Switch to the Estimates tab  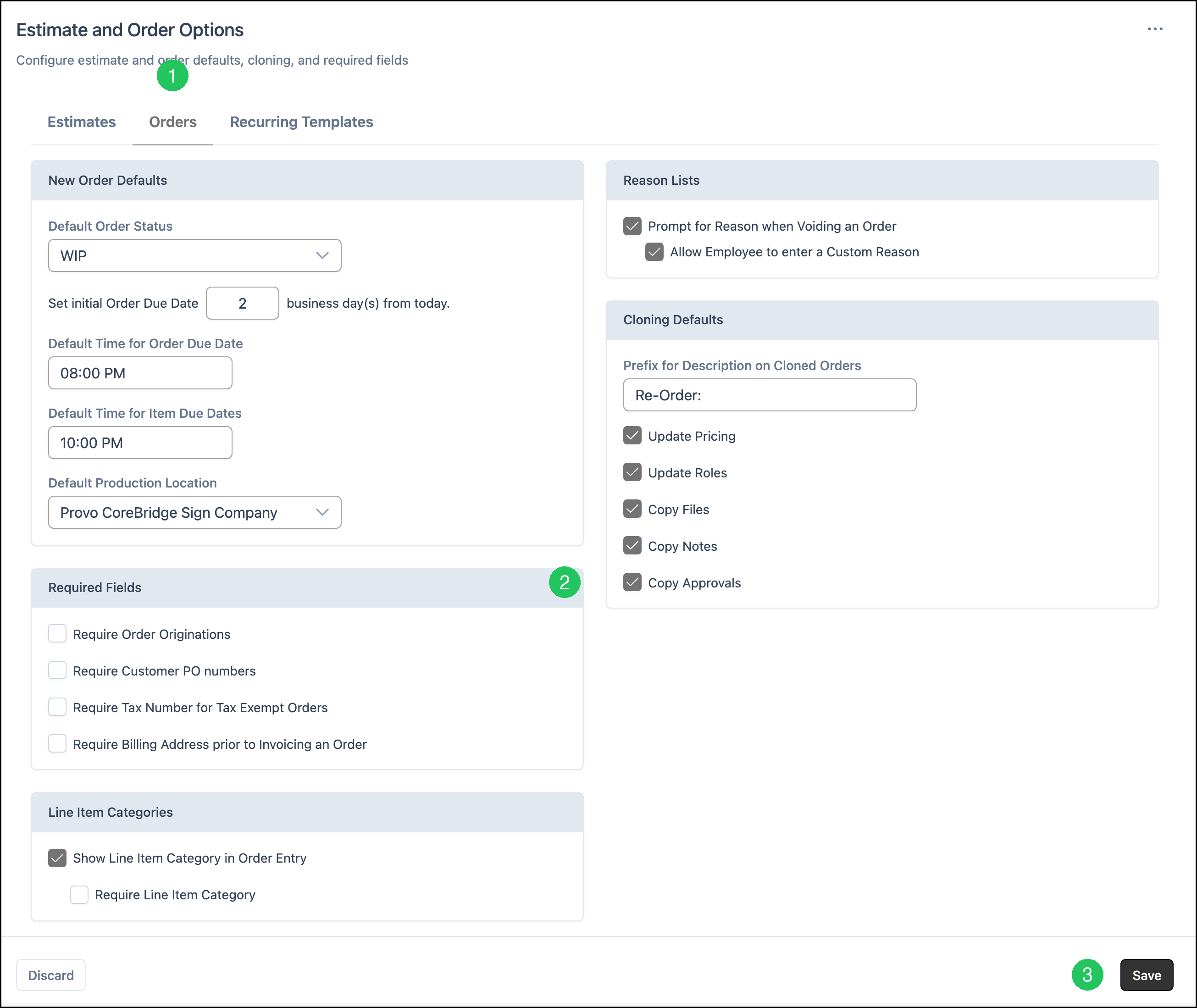click(x=82, y=122)
